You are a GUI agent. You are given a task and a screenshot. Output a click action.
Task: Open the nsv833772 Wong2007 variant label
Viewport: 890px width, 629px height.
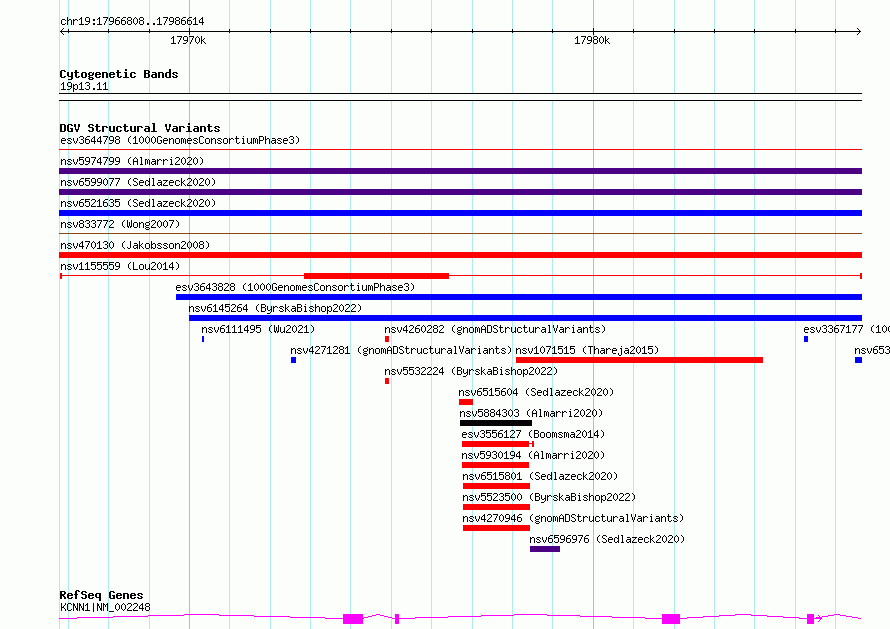(x=120, y=224)
